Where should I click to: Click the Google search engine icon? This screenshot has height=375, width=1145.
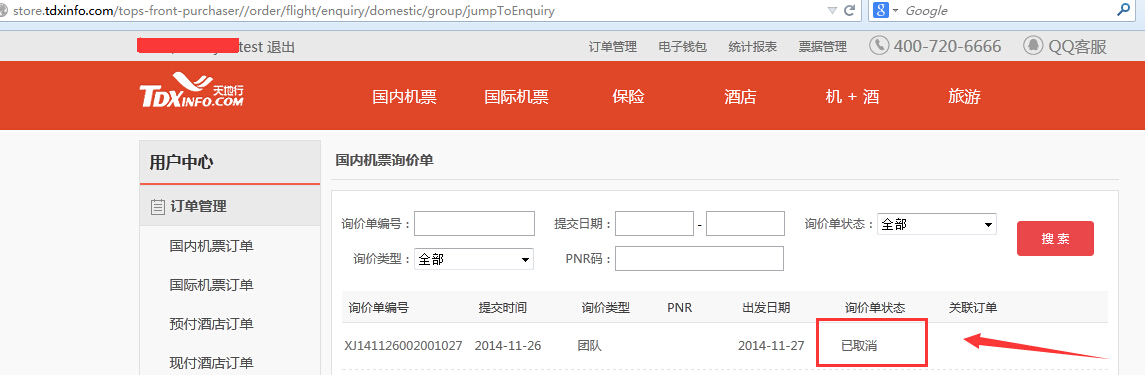tap(881, 10)
